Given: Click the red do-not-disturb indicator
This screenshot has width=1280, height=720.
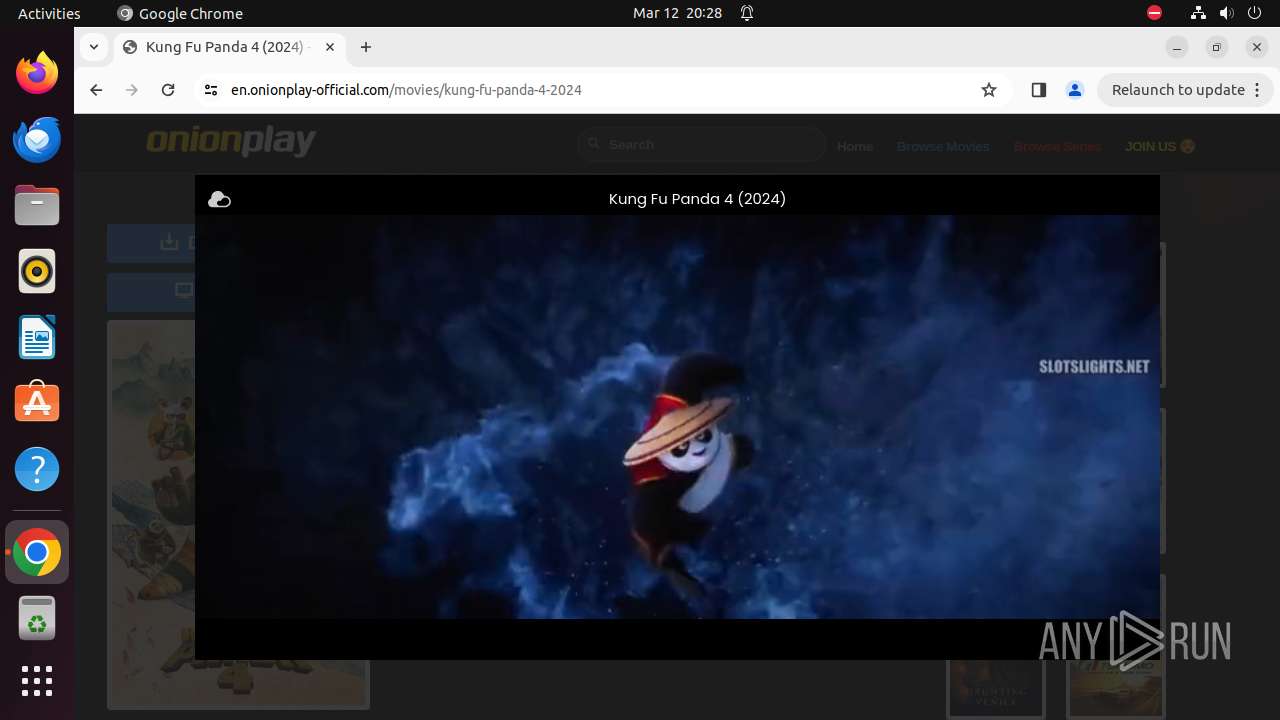Looking at the screenshot, I should click(x=1154, y=13).
